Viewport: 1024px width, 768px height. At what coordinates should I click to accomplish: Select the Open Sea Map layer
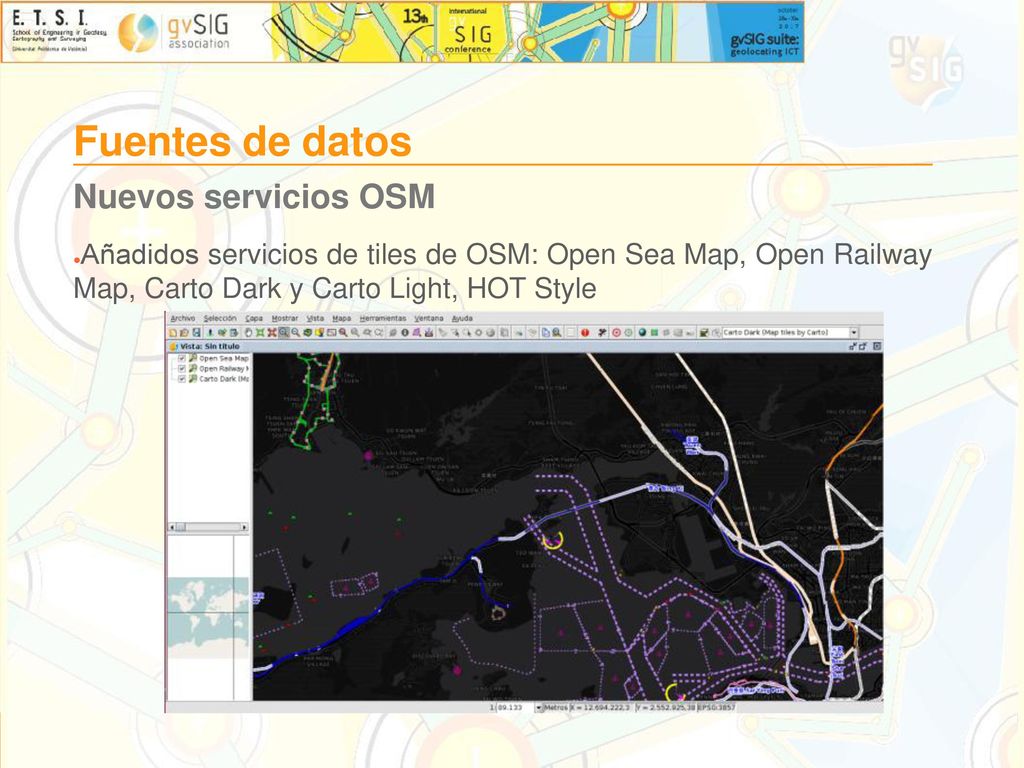coord(223,359)
